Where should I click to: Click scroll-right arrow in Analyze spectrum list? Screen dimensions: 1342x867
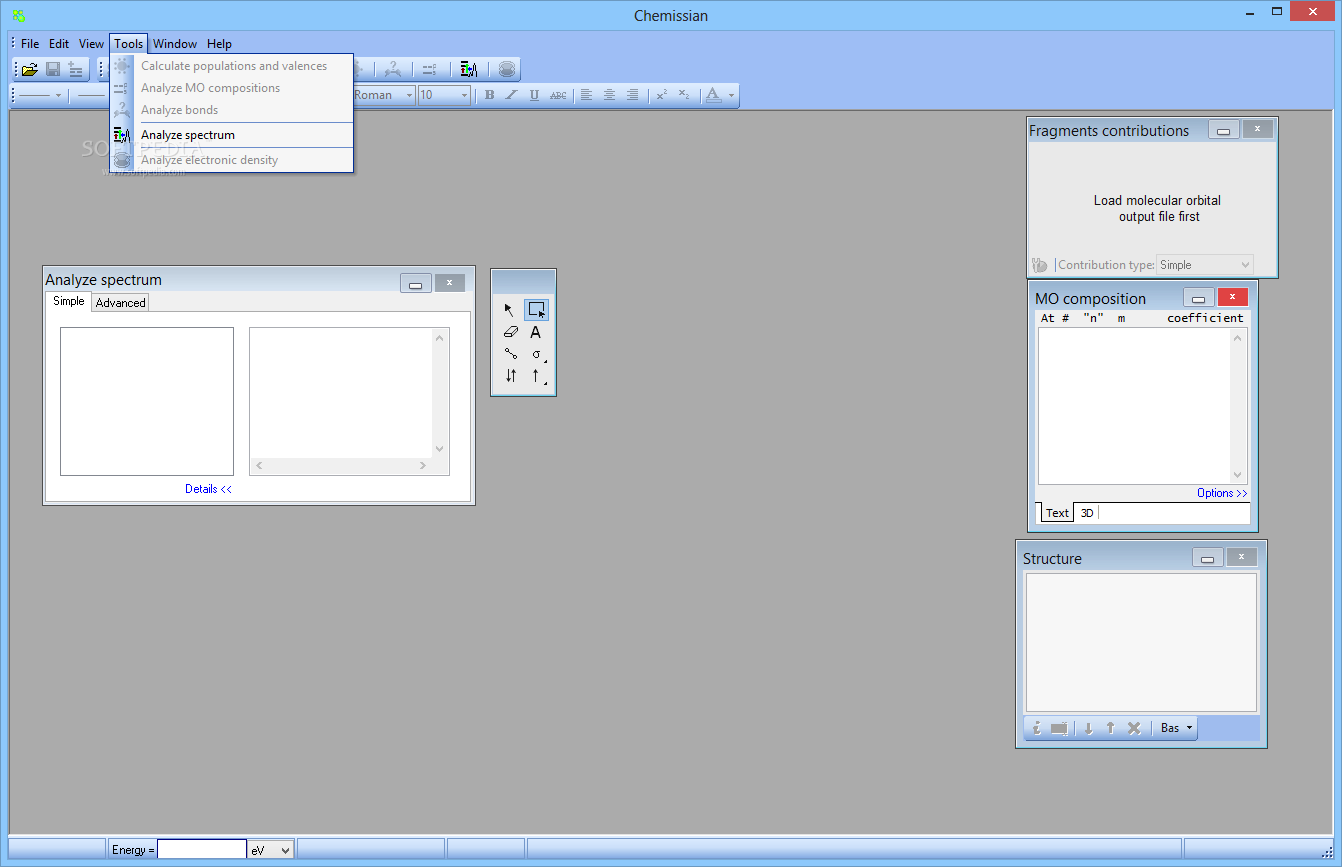[x=423, y=466]
